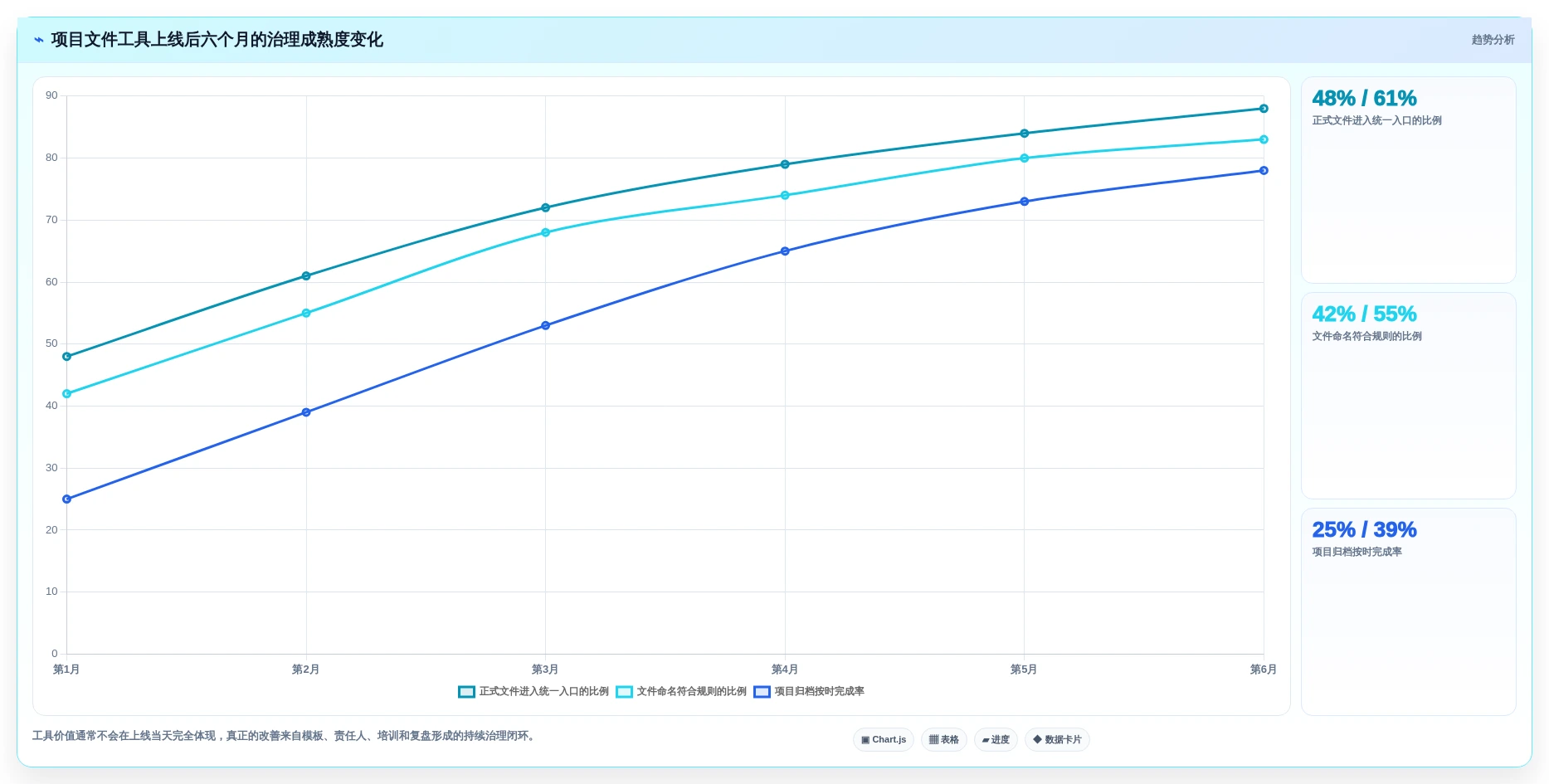The width and height of the screenshot is (1549, 784).
Task: Click the 第6月 x-axis label
Action: [x=1264, y=670]
